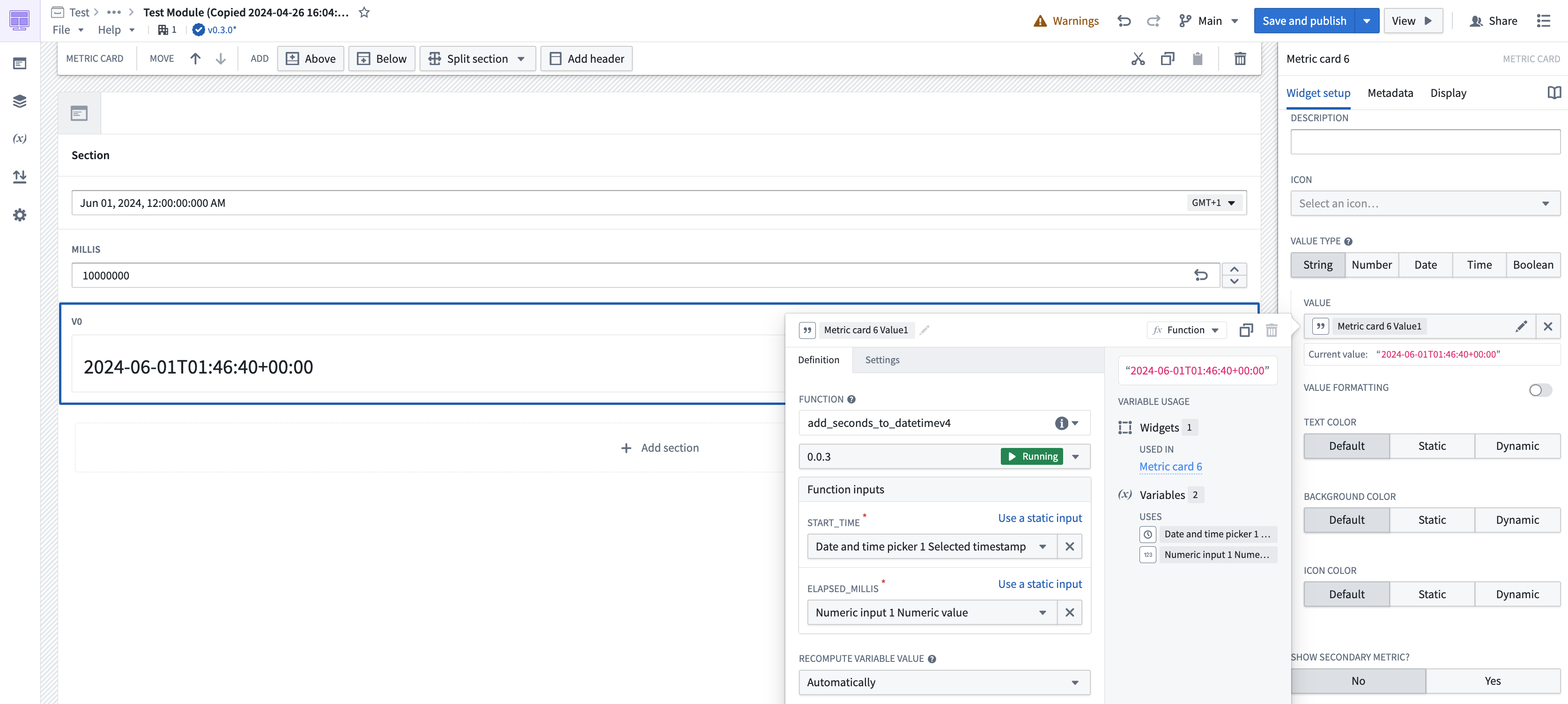Rename Metric card 6 Value1 variable in popup
1568x704 pixels.
[x=925, y=330]
